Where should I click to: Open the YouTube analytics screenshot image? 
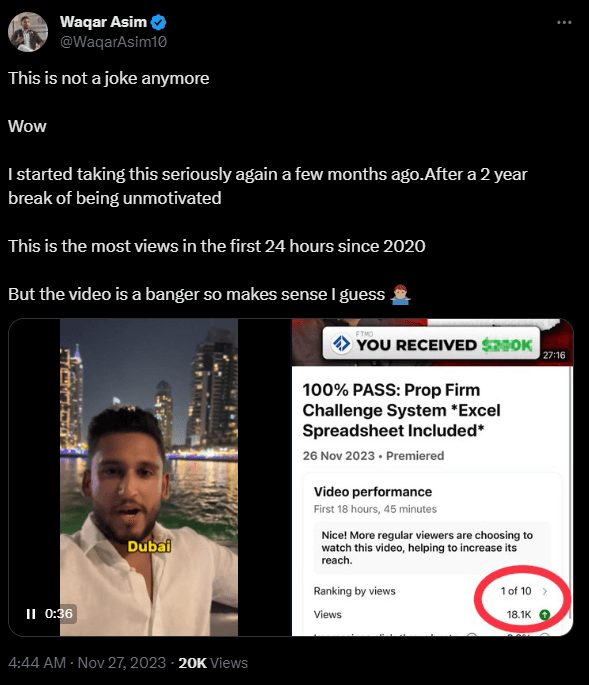point(432,477)
